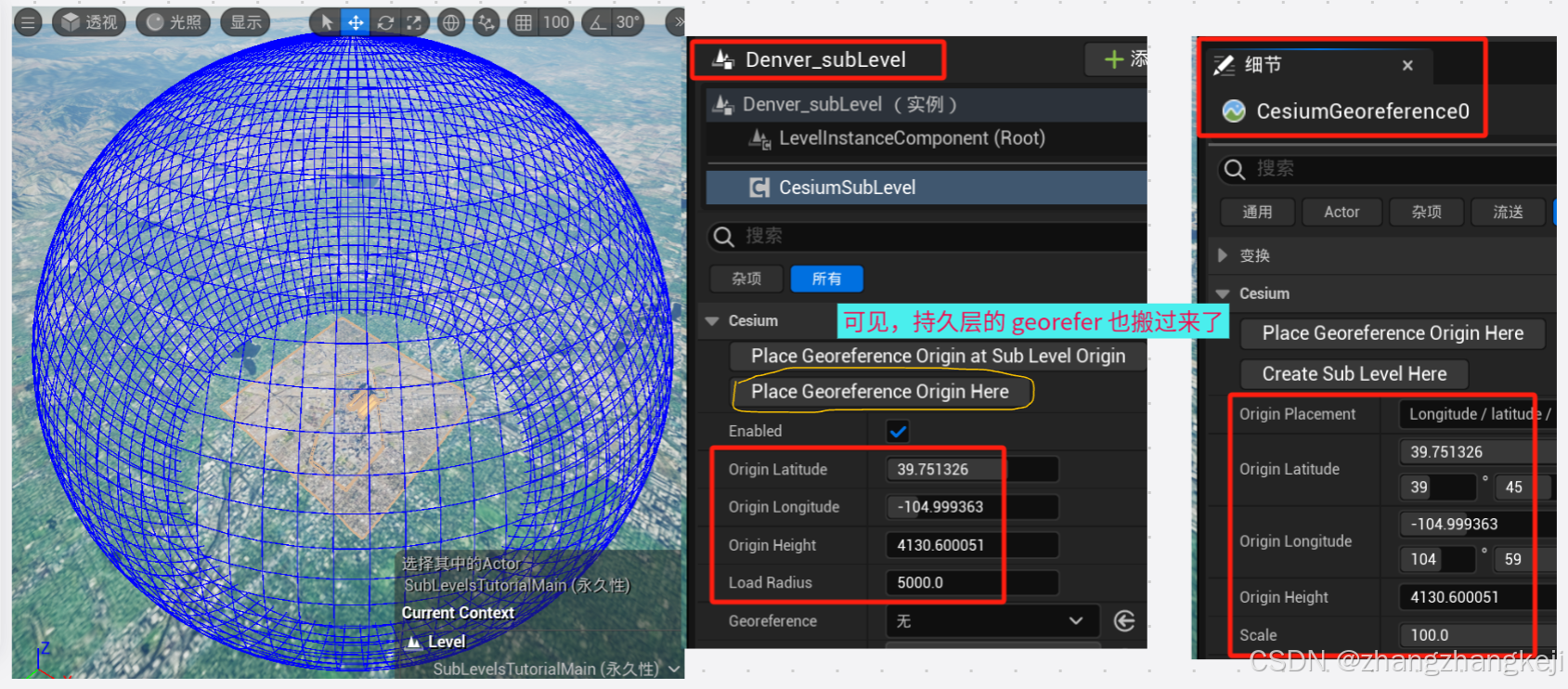
Task: Edit latitude minutes field 45
Action: coord(1524,487)
